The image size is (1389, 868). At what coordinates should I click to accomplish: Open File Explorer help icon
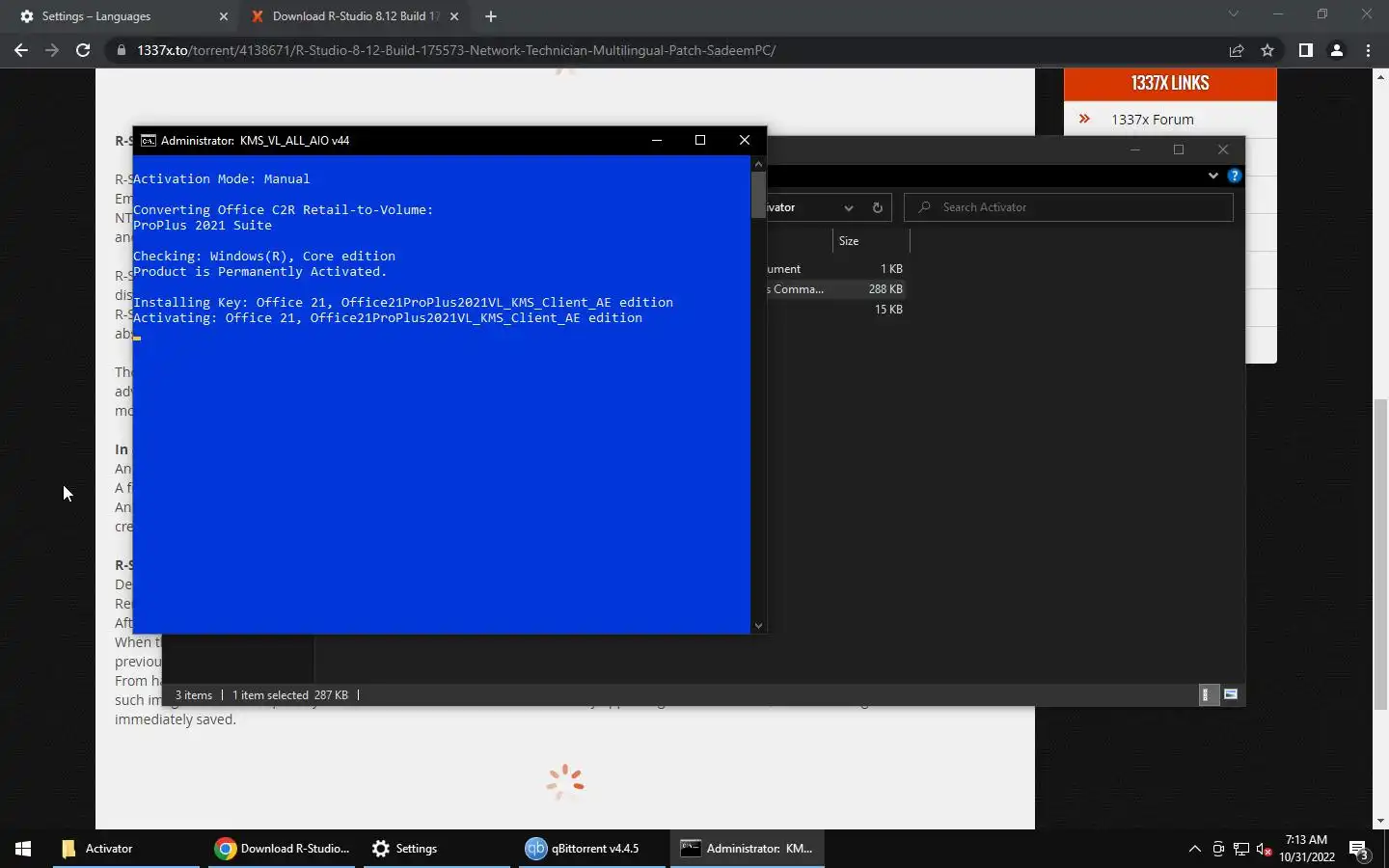tap(1234, 176)
